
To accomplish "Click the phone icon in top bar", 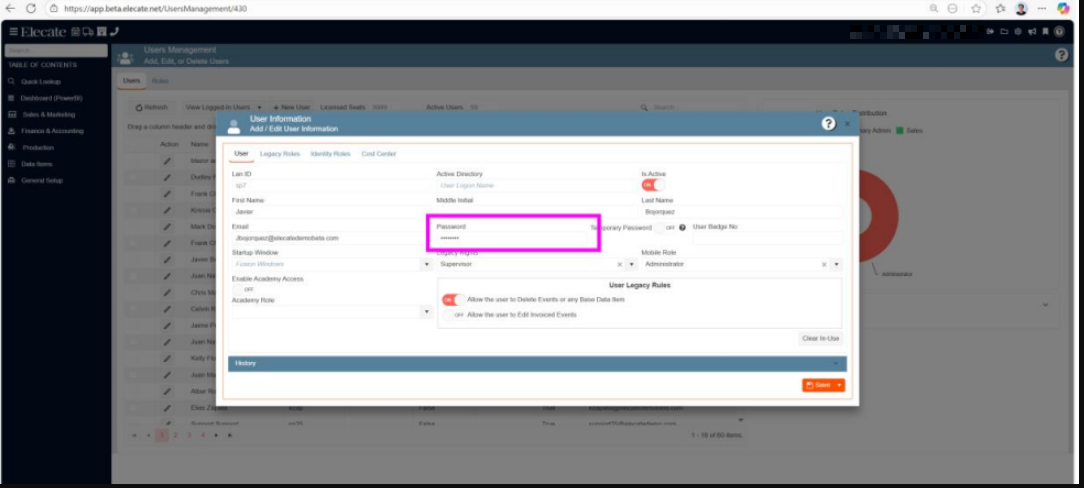I will click(114, 32).
